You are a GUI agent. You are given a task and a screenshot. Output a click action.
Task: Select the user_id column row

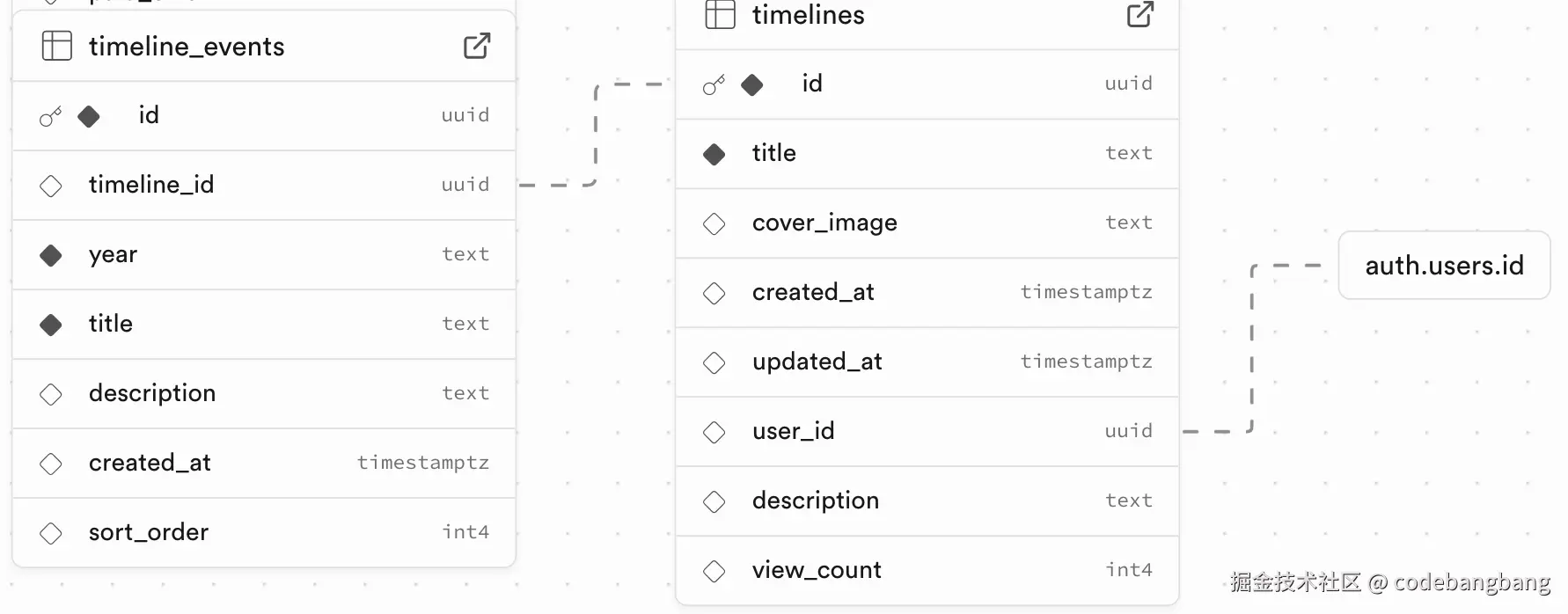927,431
